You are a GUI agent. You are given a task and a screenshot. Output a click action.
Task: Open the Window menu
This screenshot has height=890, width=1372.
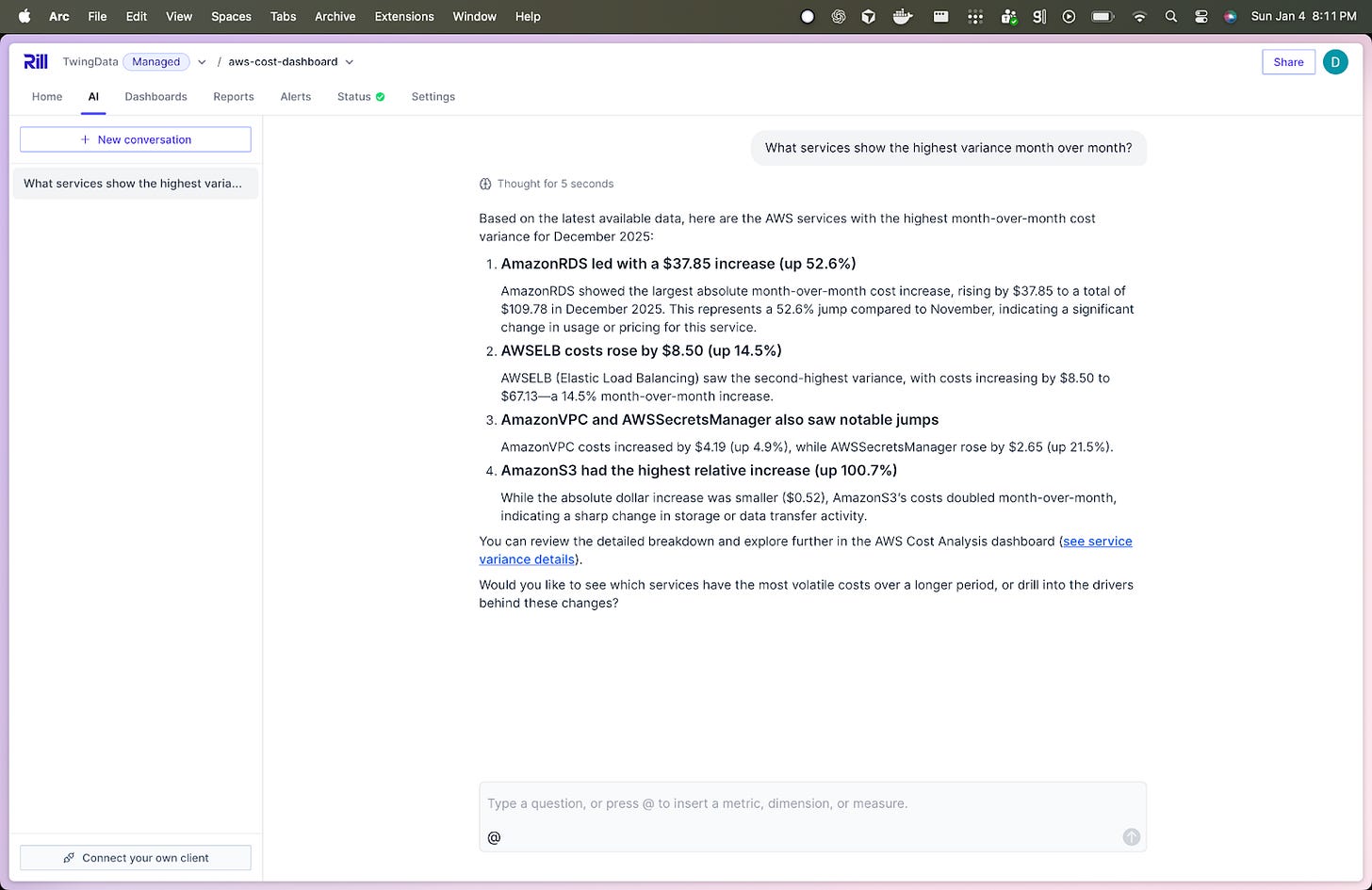[475, 16]
